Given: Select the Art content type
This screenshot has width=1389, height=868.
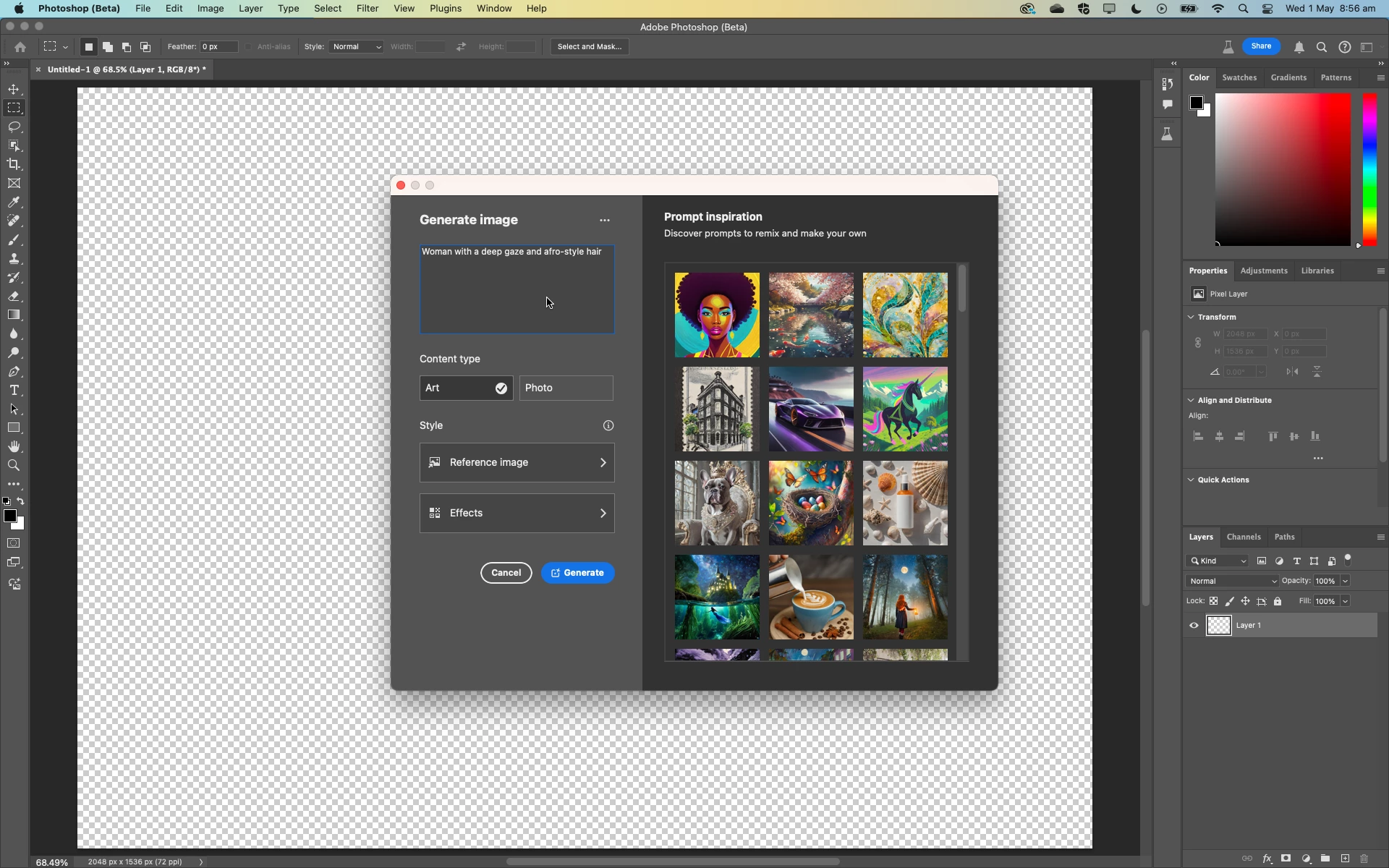Looking at the screenshot, I should pos(466,388).
